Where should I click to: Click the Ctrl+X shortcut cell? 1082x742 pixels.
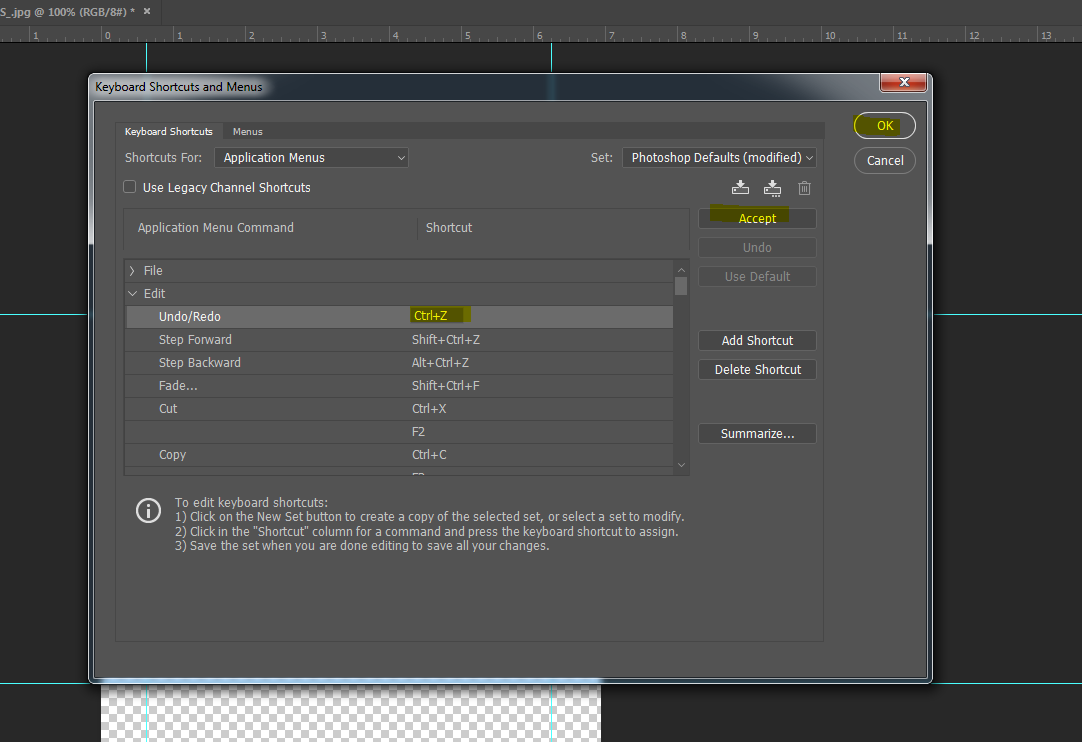tap(429, 409)
